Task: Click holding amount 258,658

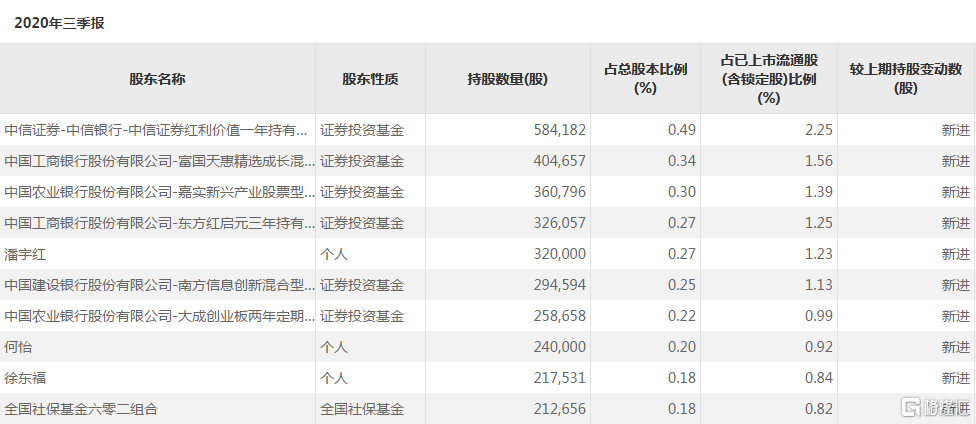Action: (x=560, y=316)
